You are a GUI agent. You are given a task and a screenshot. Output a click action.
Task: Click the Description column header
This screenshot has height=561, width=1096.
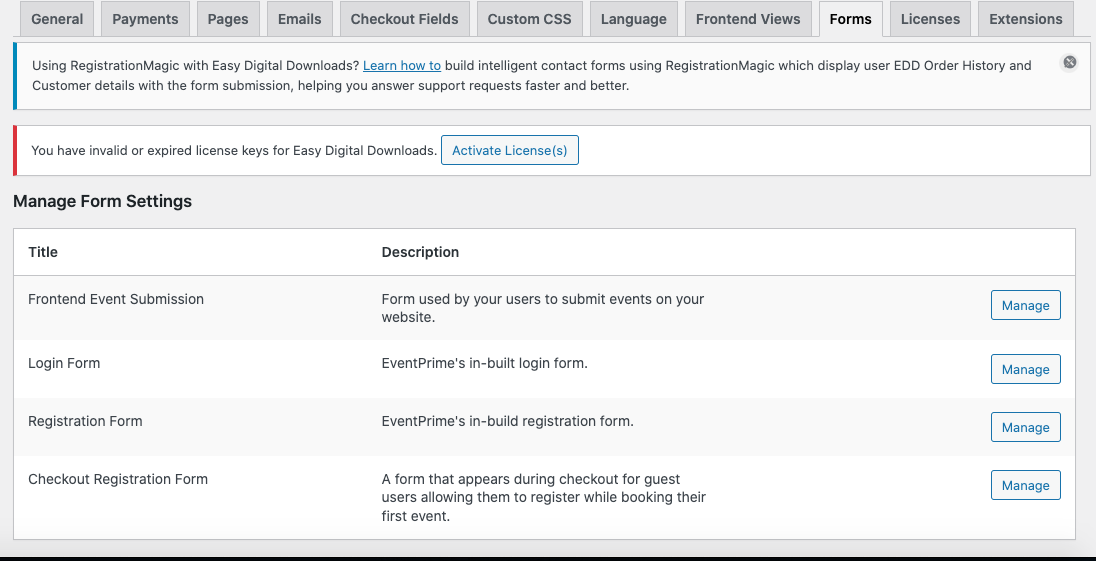420,252
